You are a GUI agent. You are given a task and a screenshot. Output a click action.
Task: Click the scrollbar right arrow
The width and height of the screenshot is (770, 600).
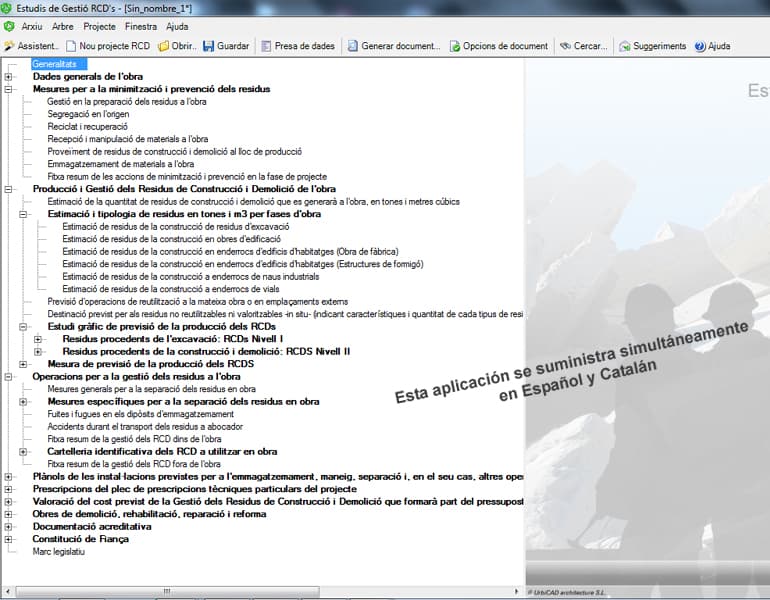click(516, 592)
